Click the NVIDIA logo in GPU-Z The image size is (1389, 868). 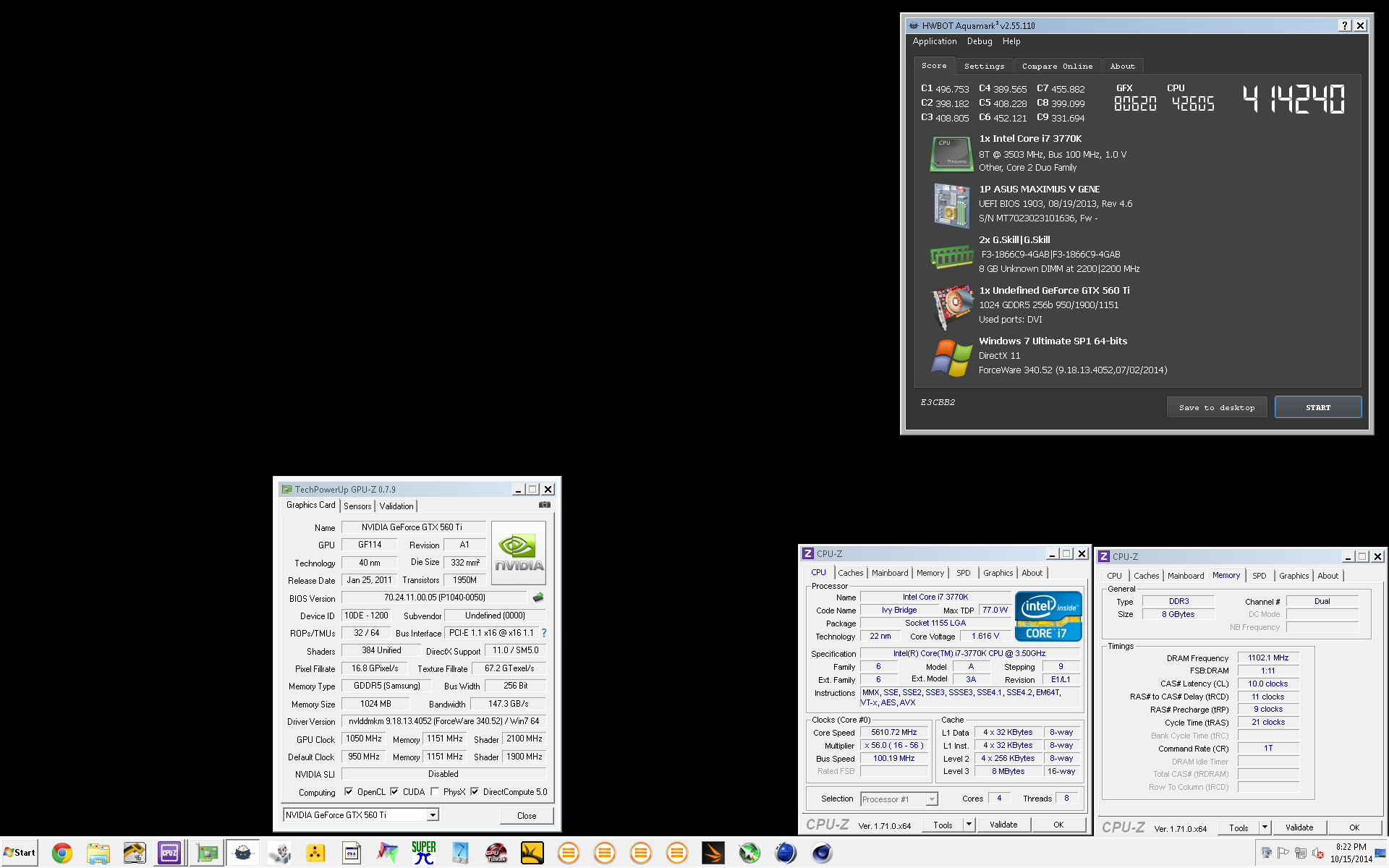(x=519, y=553)
